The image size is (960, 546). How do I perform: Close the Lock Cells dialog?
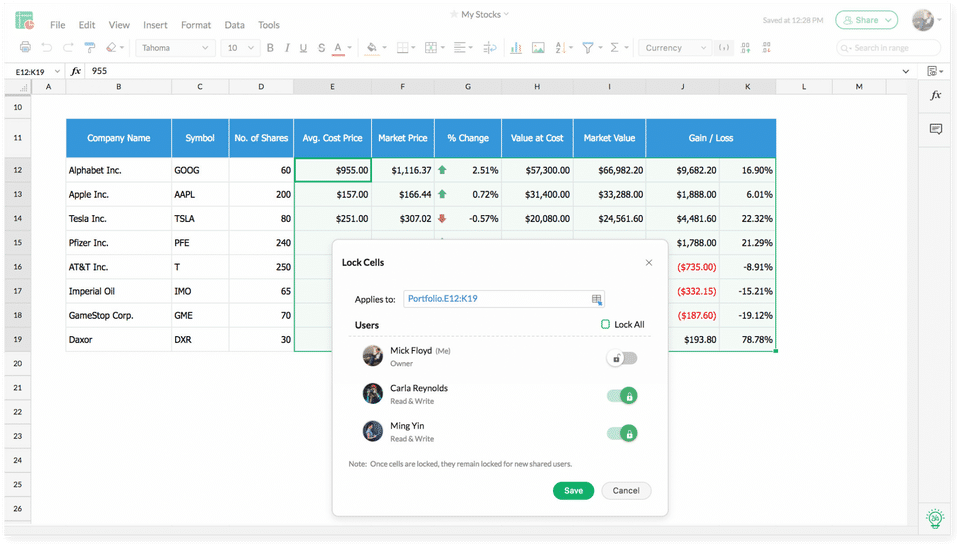(x=649, y=263)
